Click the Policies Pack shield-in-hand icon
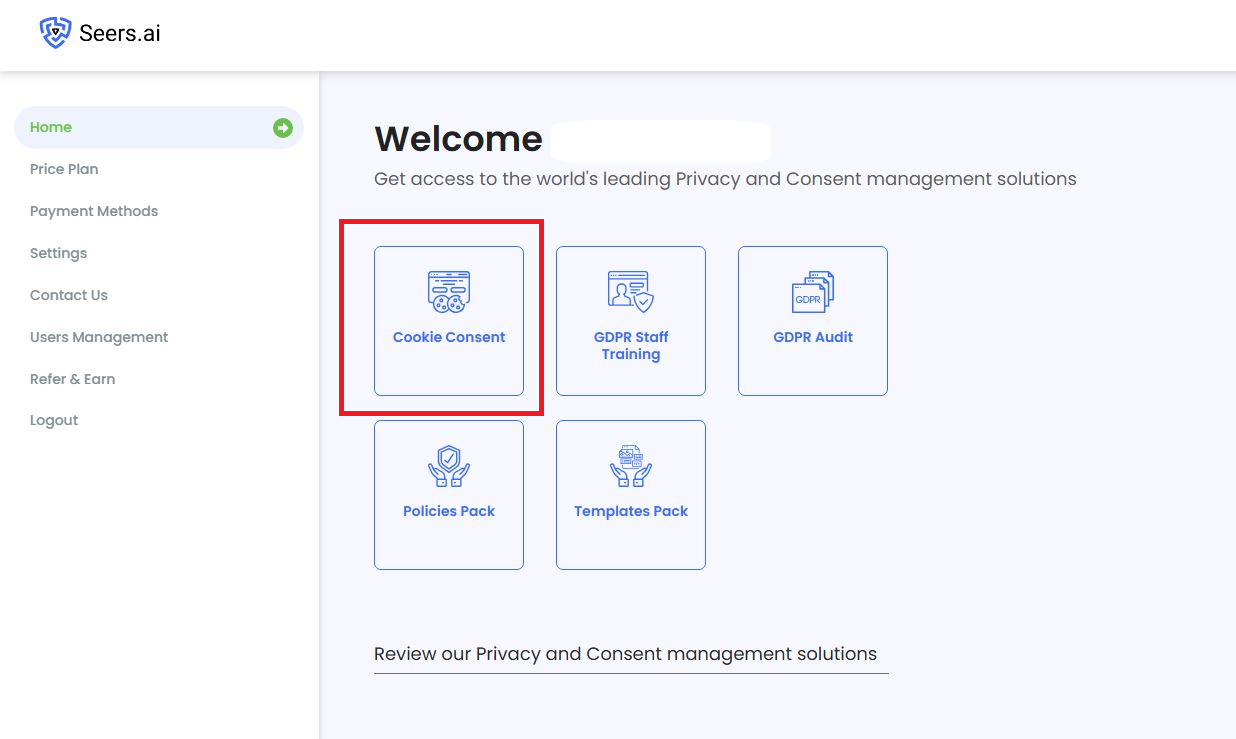Screen dimensions: 1236x739 tap(448, 464)
